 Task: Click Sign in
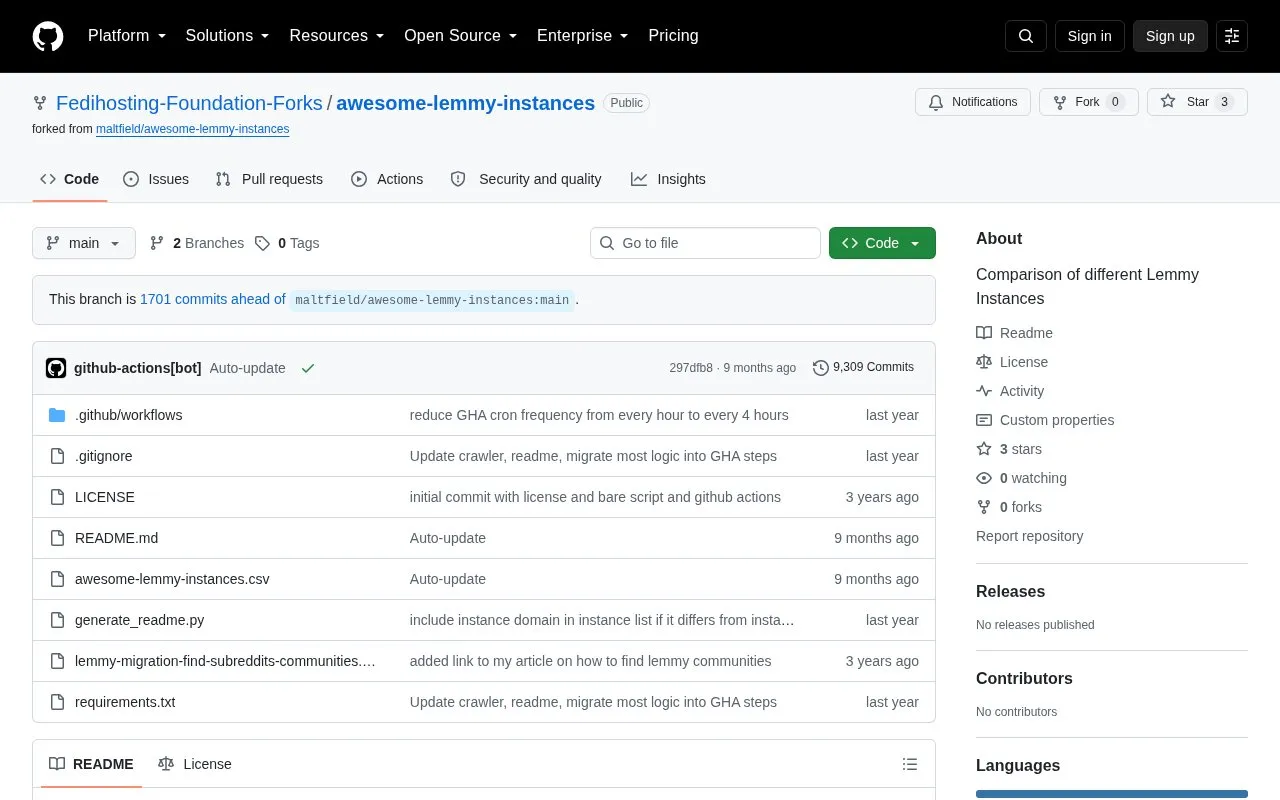tap(1089, 36)
